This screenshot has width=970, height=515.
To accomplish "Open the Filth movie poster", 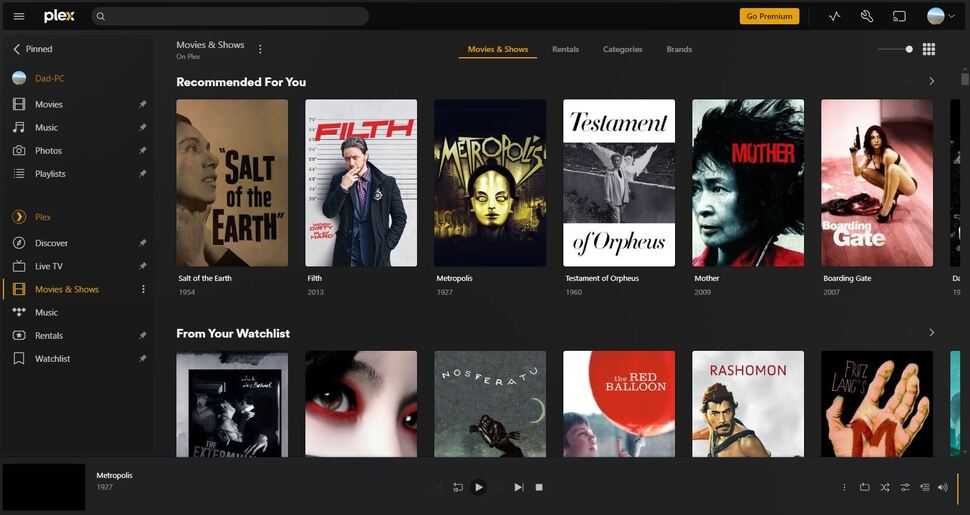I will (x=361, y=183).
